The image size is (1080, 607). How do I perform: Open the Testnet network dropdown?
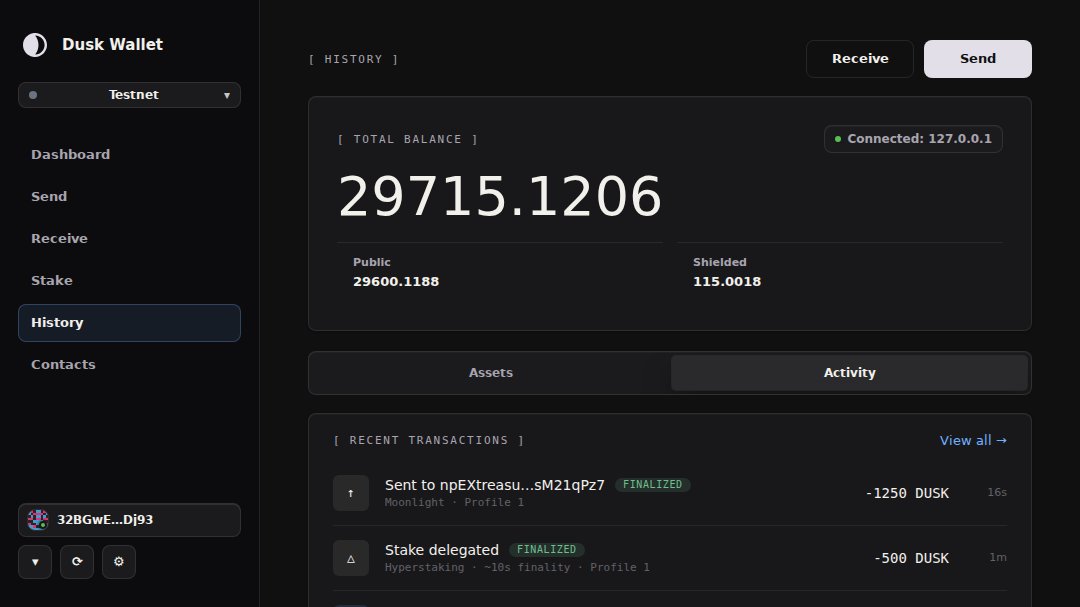tap(129, 95)
